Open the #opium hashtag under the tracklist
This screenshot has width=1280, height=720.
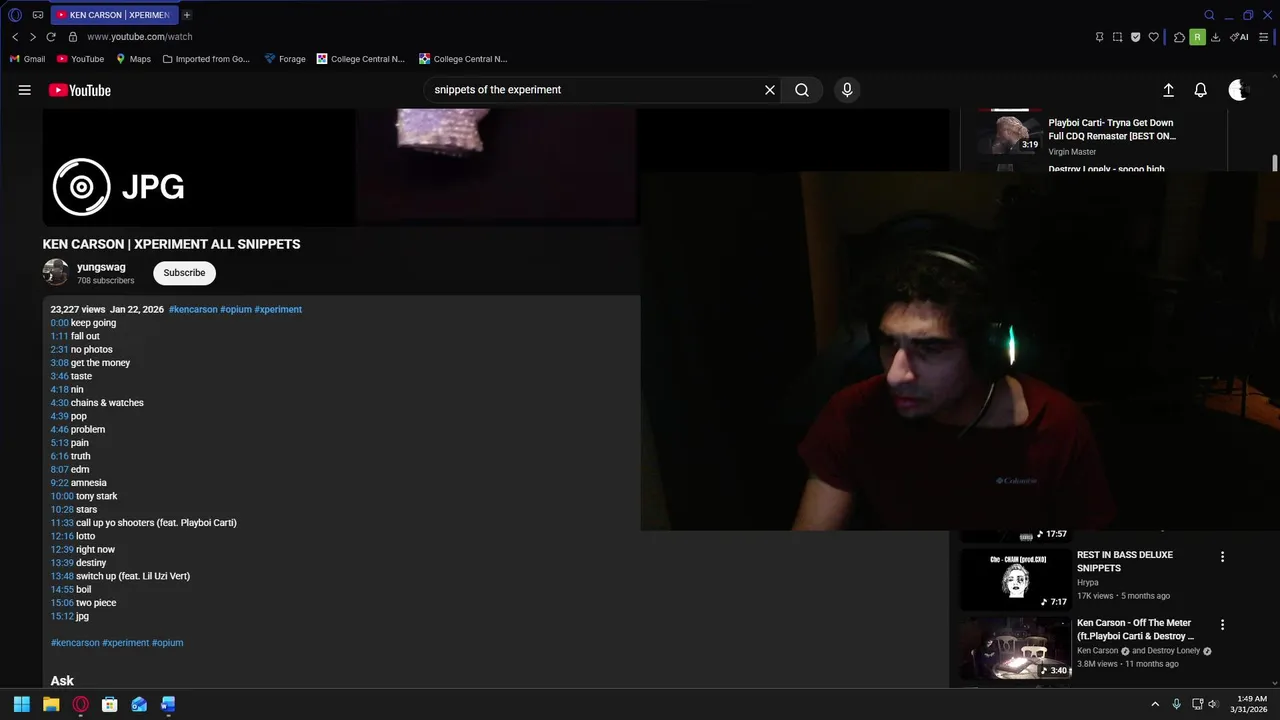[167, 643]
